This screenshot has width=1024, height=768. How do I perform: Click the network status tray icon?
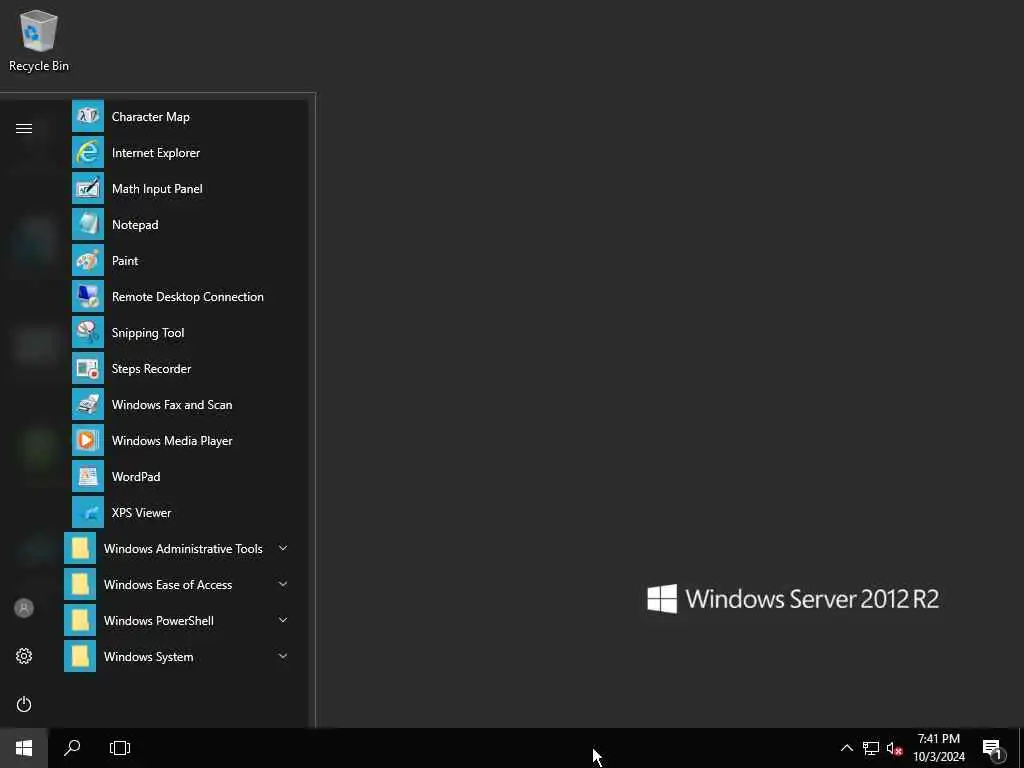[871, 748]
